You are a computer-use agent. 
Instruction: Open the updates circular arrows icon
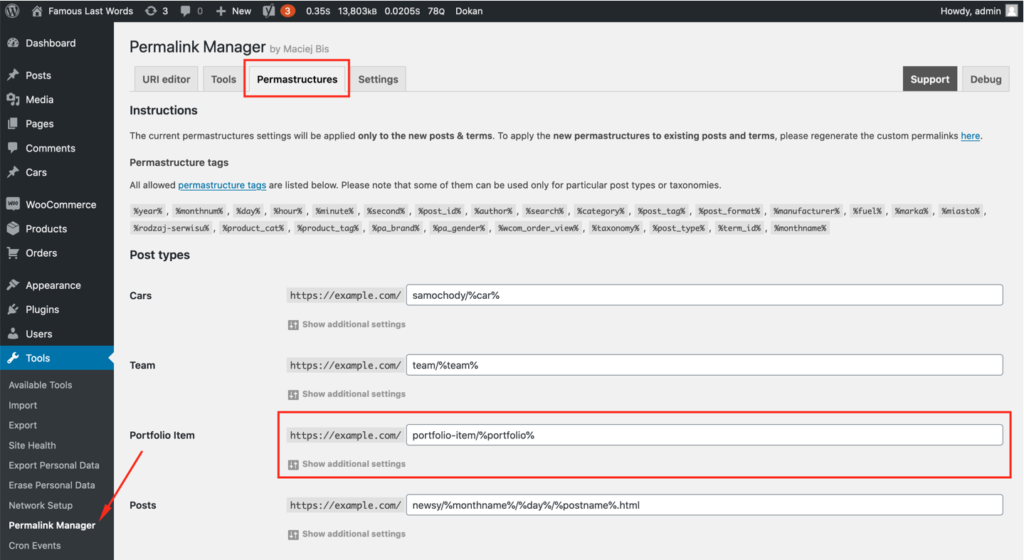tap(151, 11)
